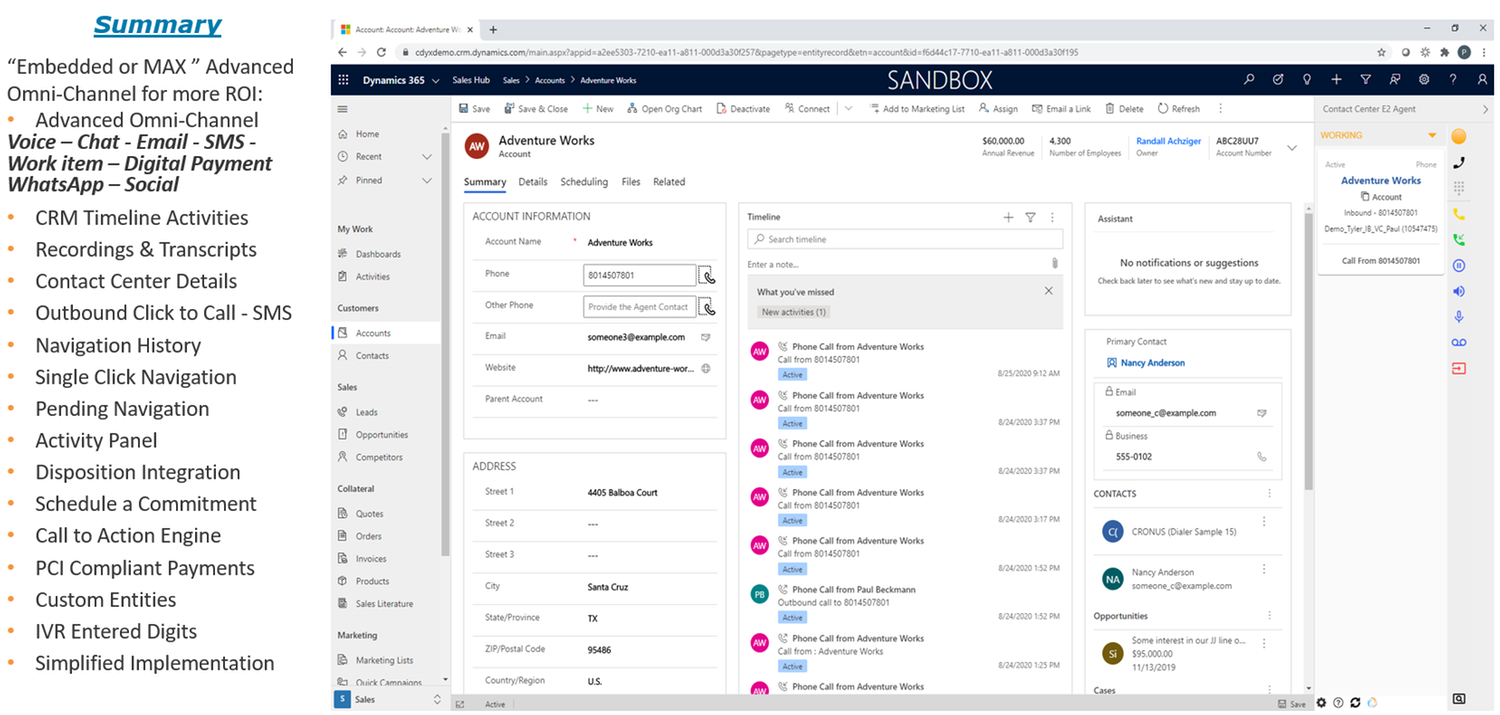Open the settings gear in Dynamics header
This screenshot has height=715, width=1500.
(x=1424, y=80)
